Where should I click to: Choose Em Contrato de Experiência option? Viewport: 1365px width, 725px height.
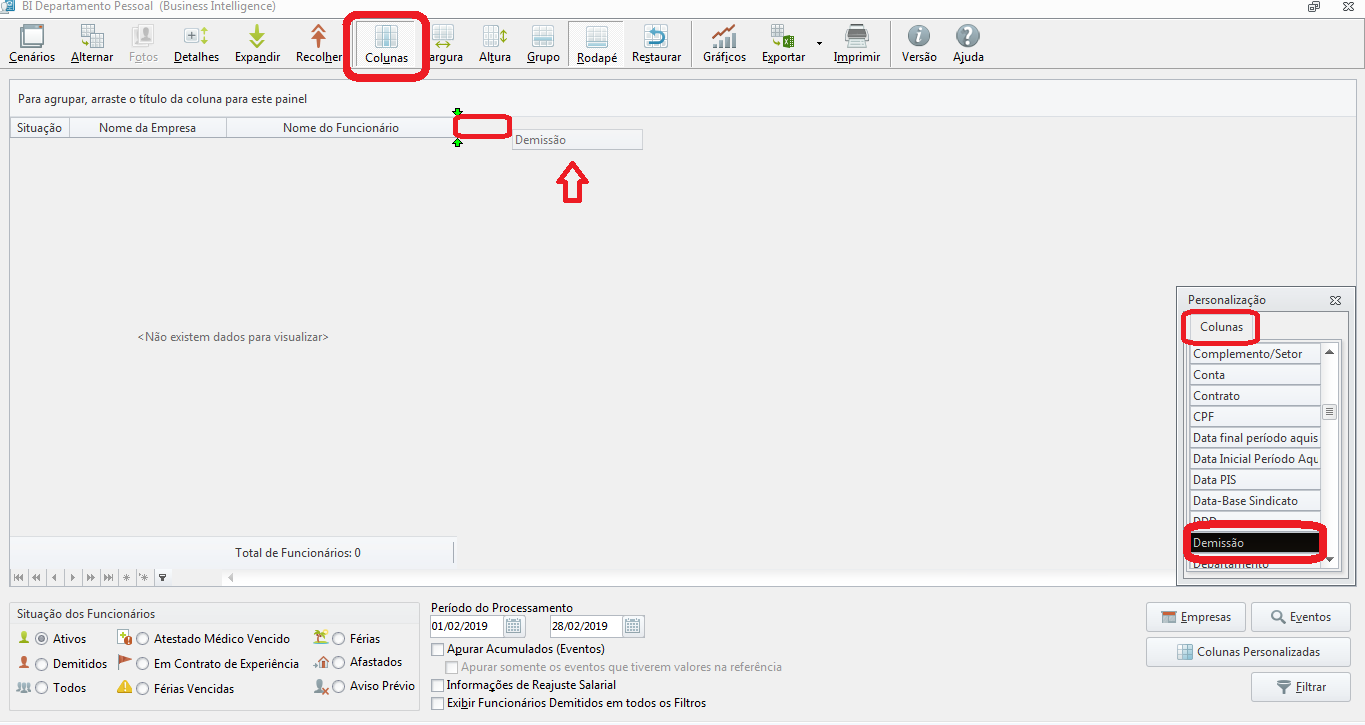point(143,664)
